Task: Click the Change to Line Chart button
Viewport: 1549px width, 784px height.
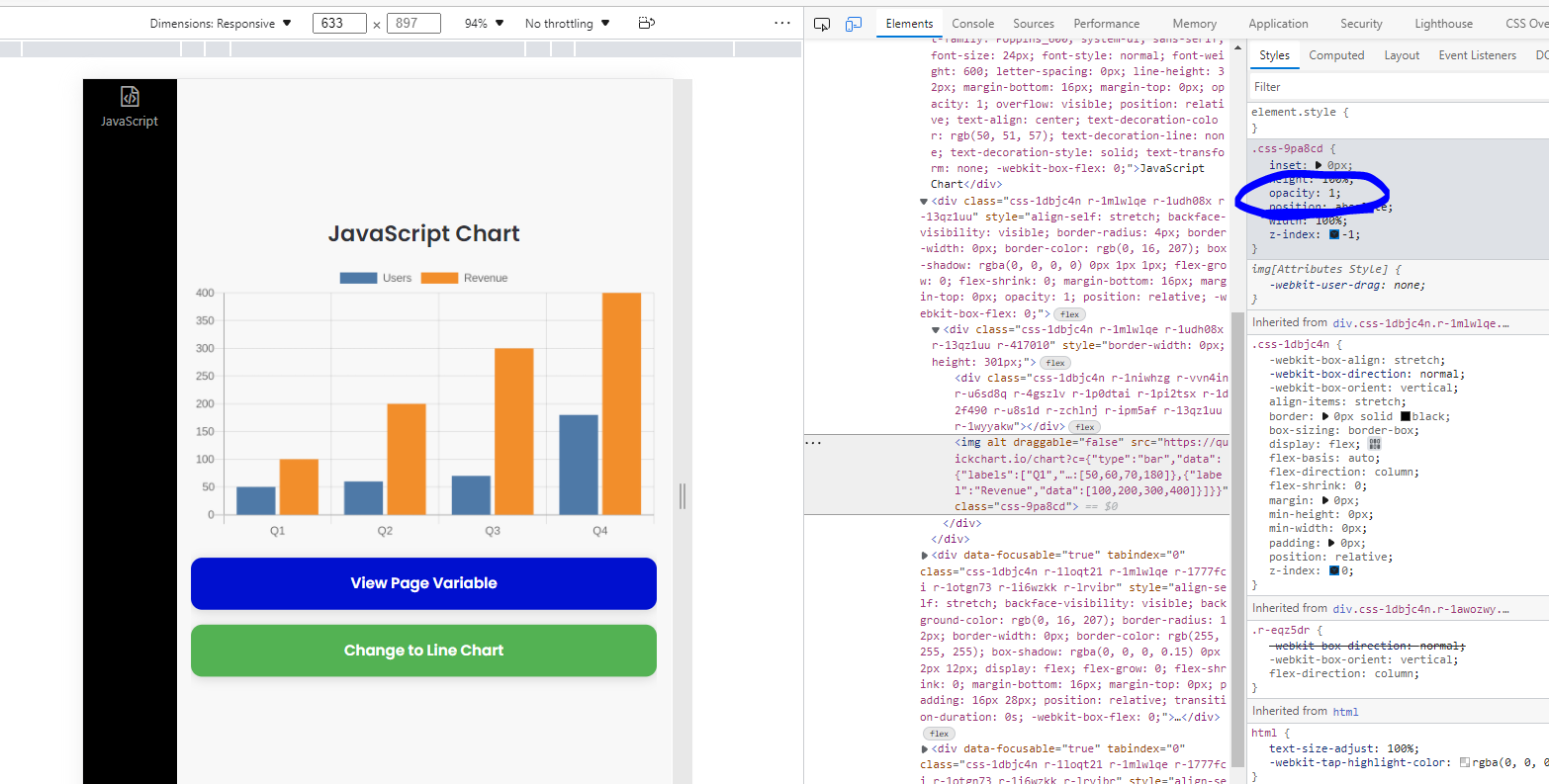Action: 423,651
